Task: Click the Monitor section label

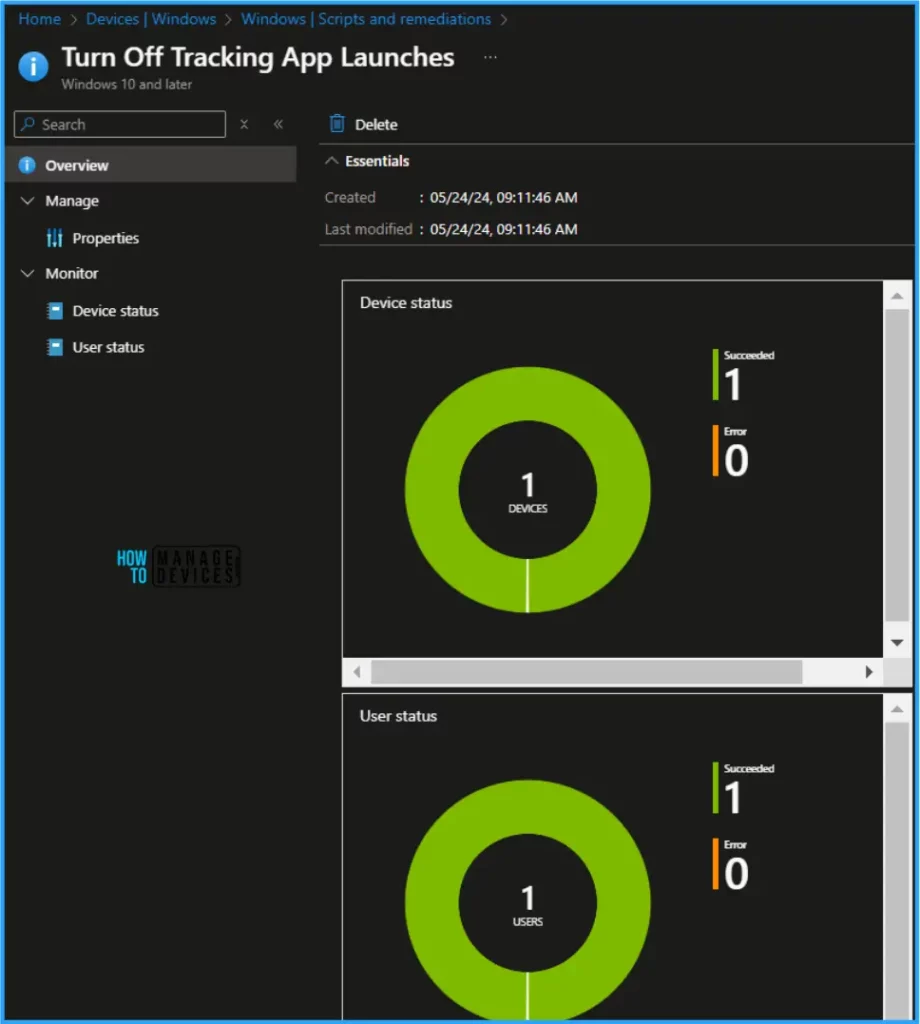Action: pyautogui.click(x=72, y=274)
